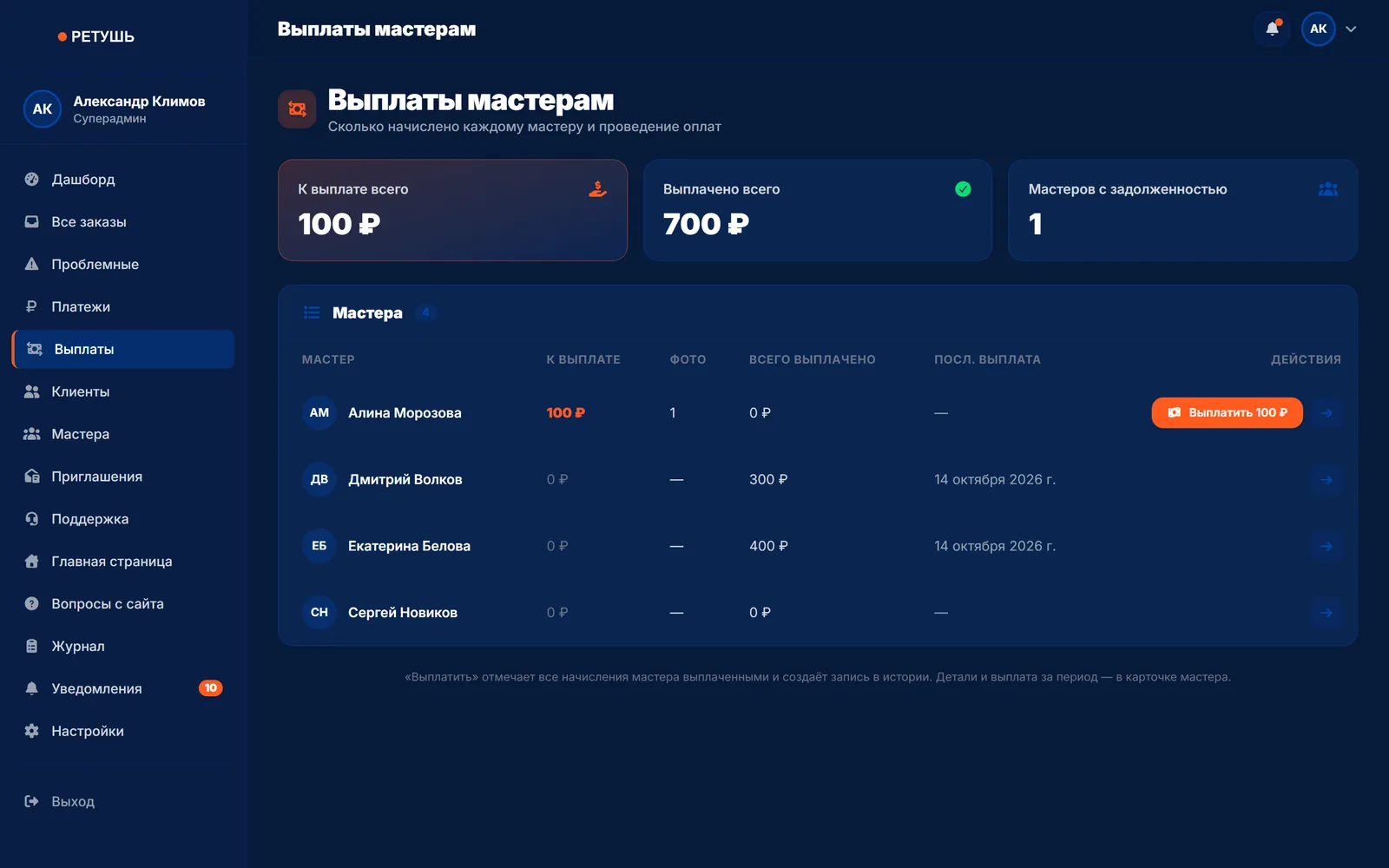Click the ДВ avatar circle
Screen dimensions: 1389x868
[x=319, y=480]
